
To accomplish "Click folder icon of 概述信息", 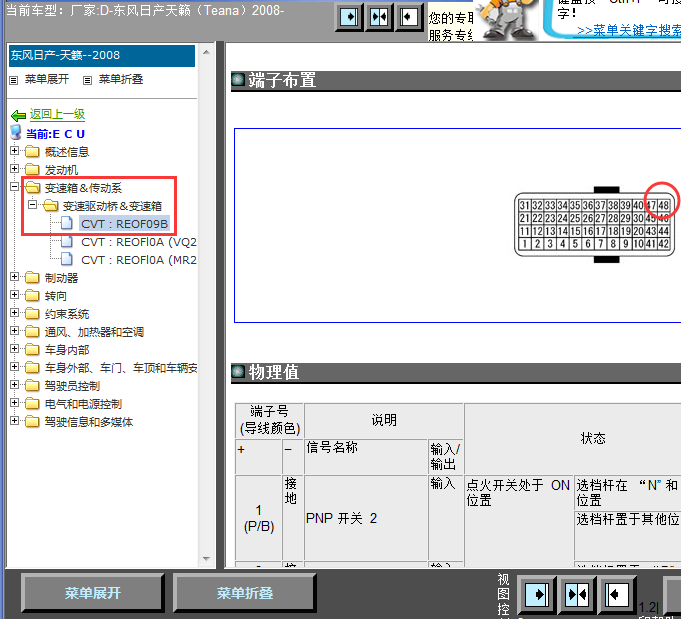I will (x=32, y=152).
